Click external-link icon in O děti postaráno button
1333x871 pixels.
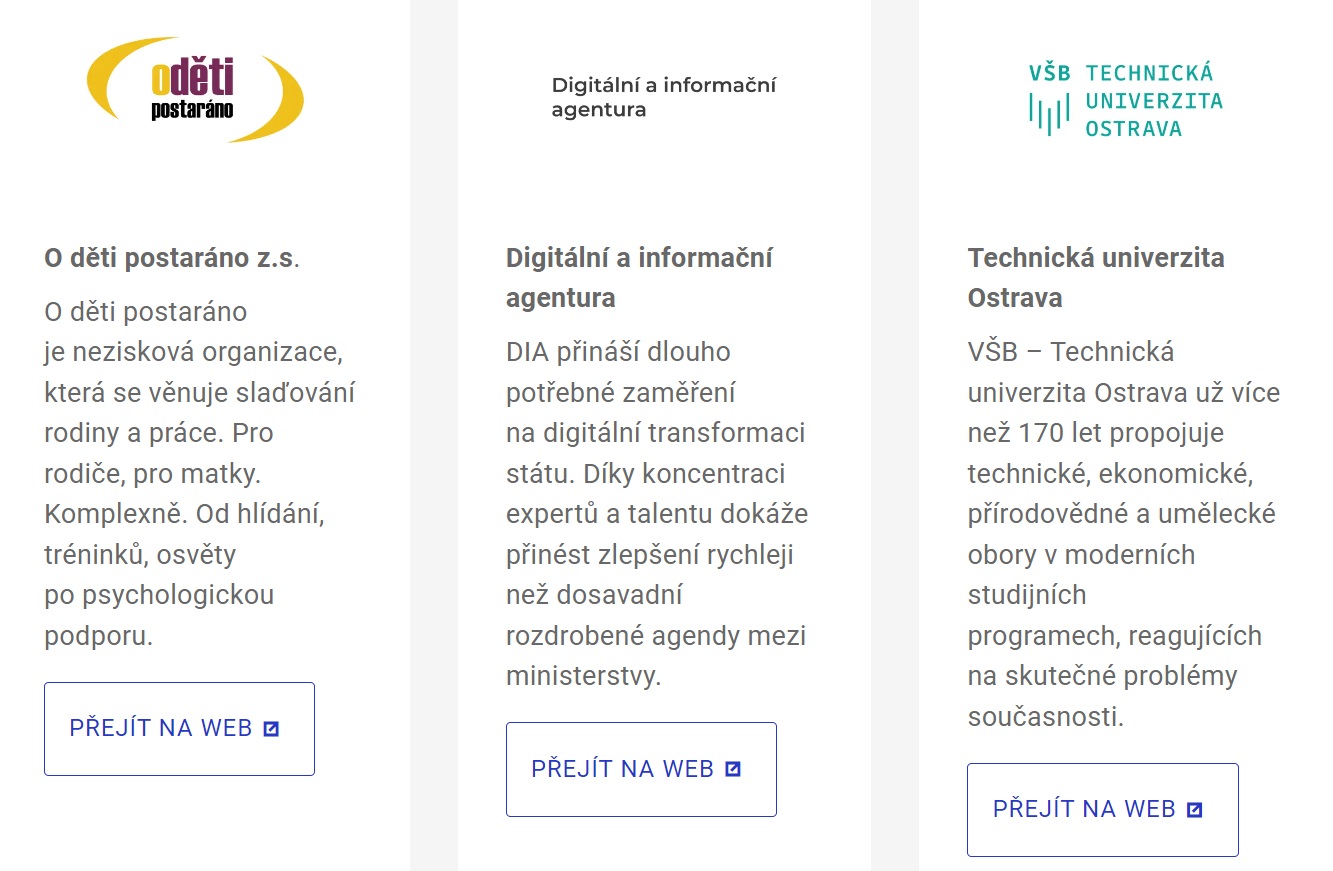pos(271,729)
